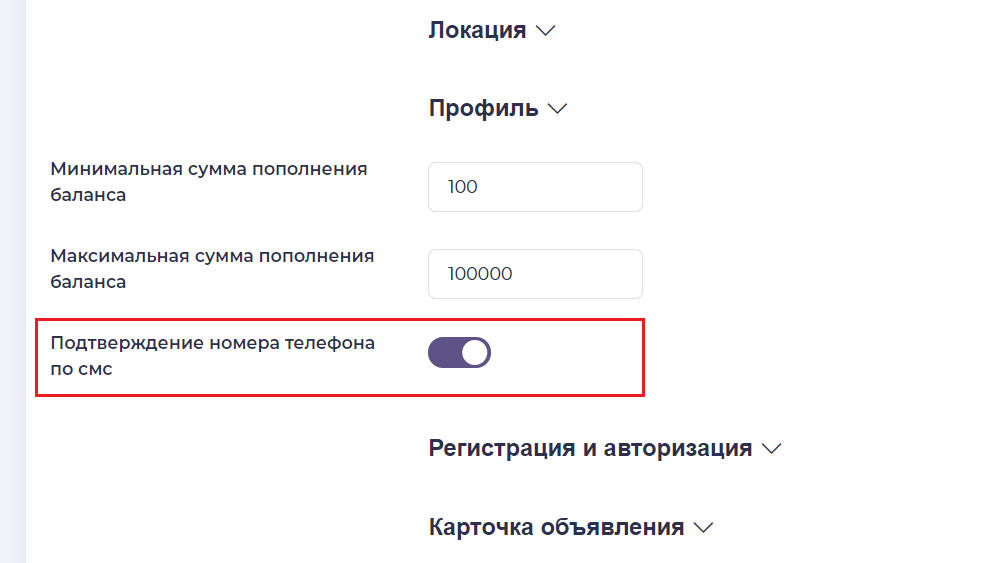Toggle SMS phone number confirmation switch

point(459,352)
